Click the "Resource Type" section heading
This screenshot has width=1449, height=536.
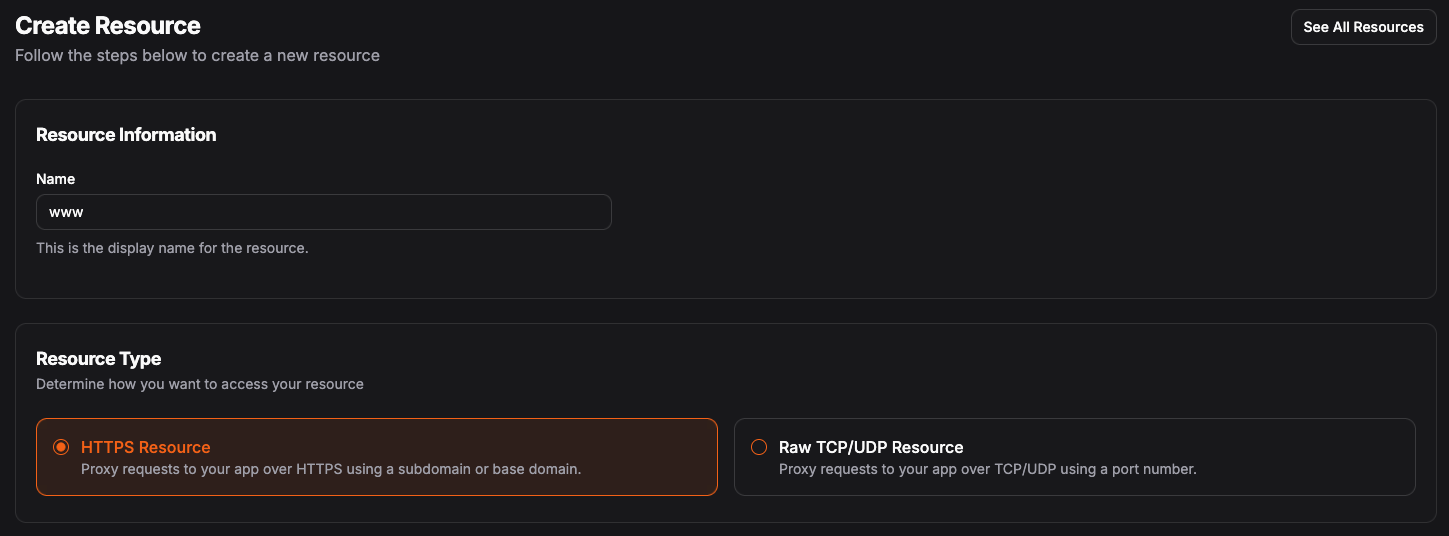[x=98, y=359]
